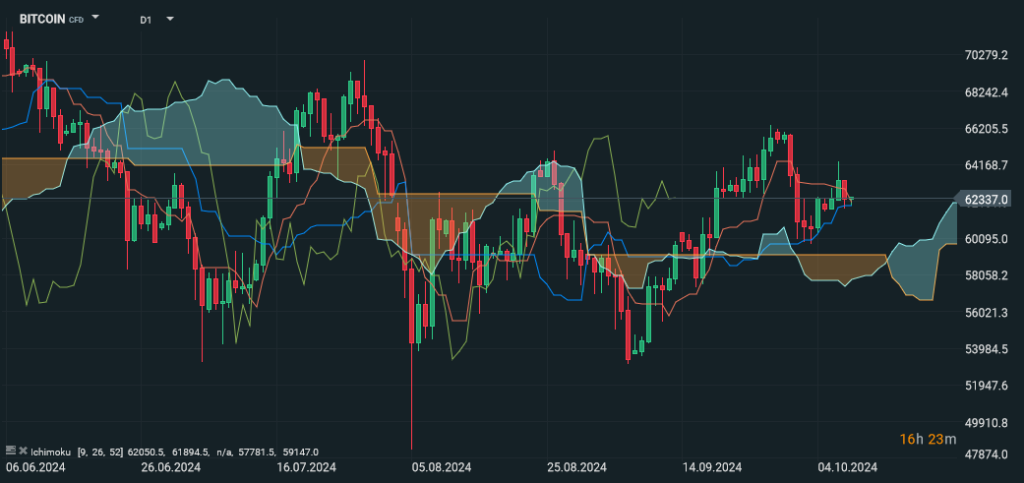Screen dimensions: 1024x483
Task: Click the 70279.2 price axis label
Action: (983, 56)
